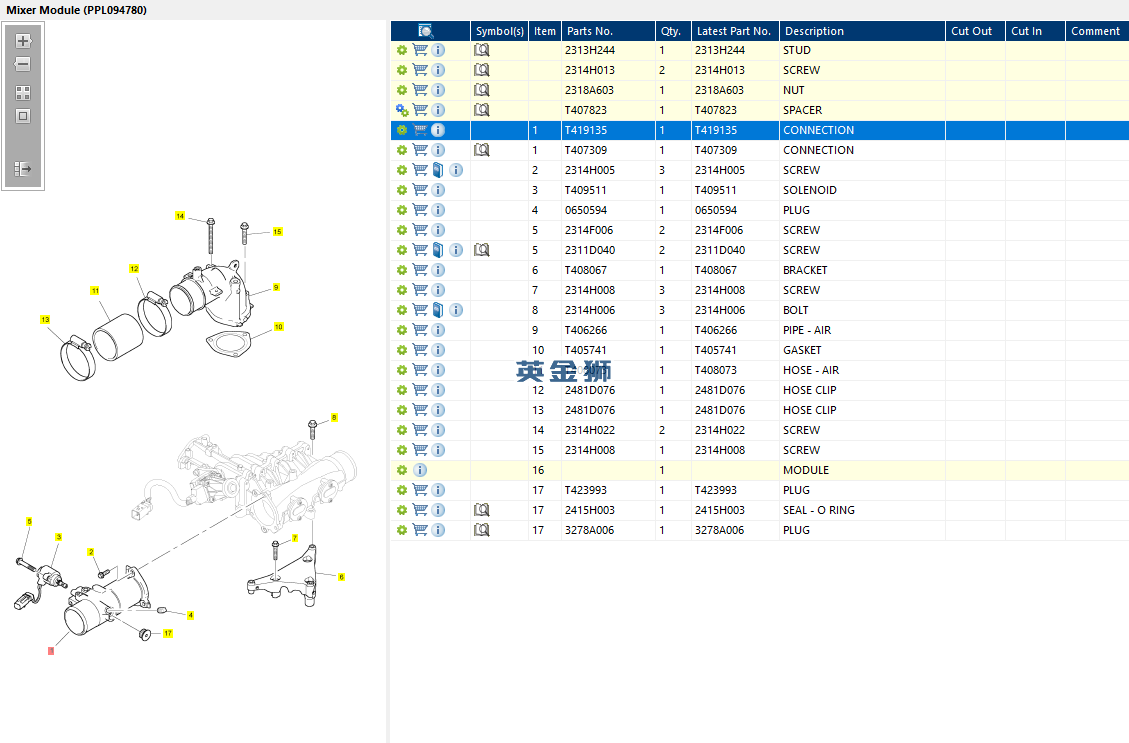Open info for PIPE - AIR T406266
Image resolution: width=1129 pixels, height=743 pixels.
pyautogui.click(x=438, y=330)
